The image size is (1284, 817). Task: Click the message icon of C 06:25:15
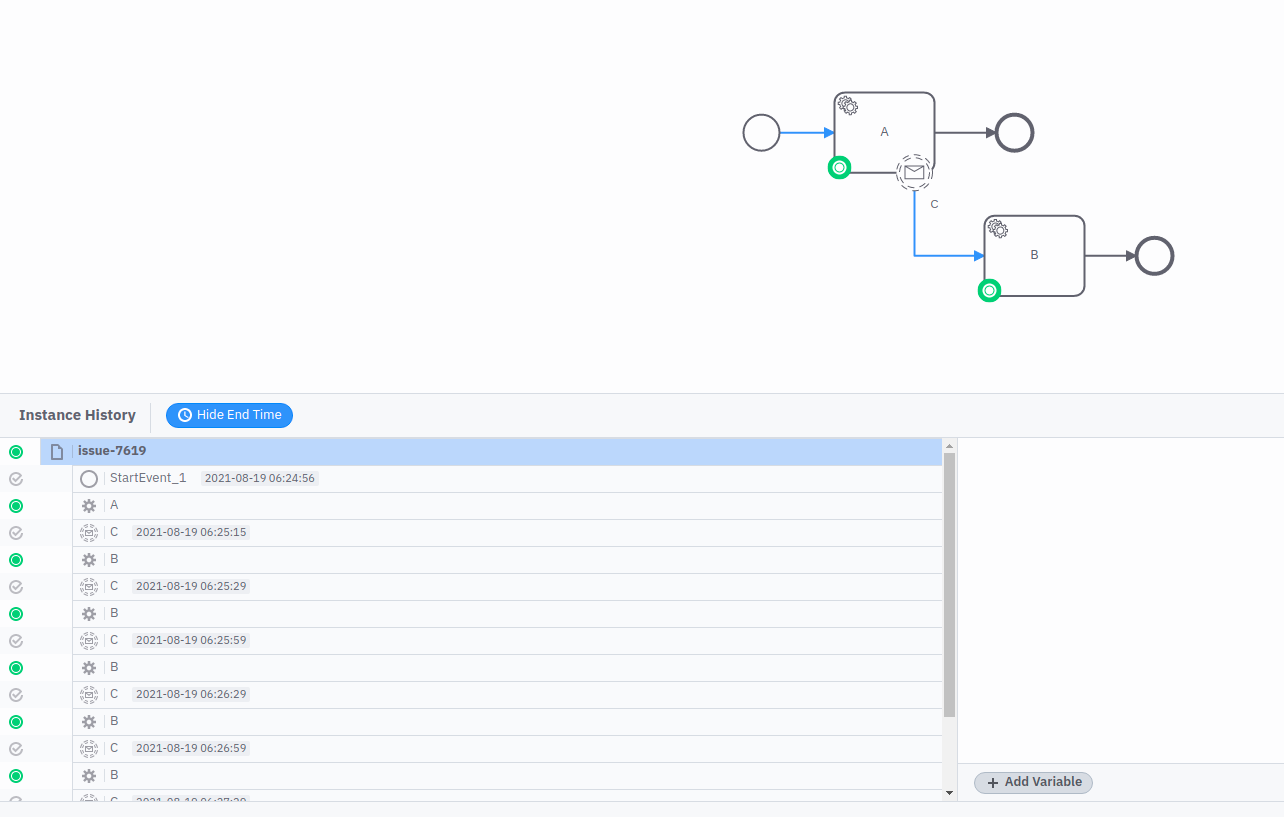(89, 533)
